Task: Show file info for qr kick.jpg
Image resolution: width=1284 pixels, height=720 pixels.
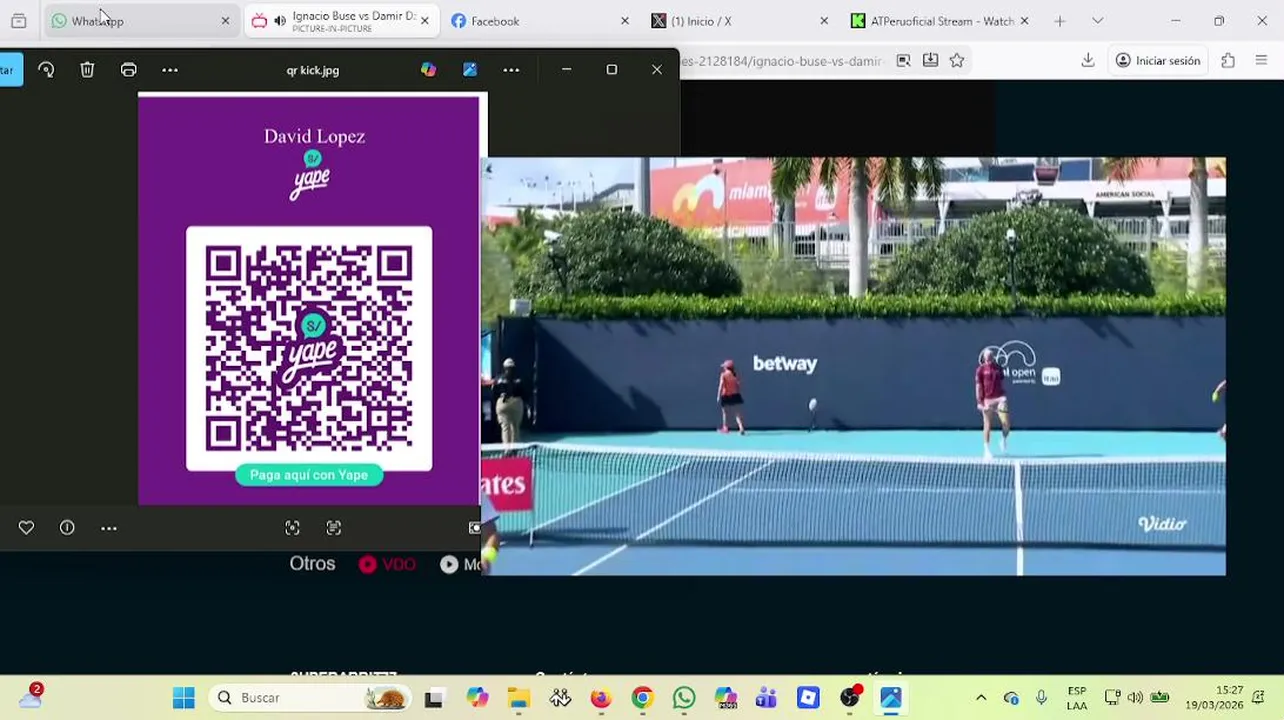Action: click(x=67, y=528)
